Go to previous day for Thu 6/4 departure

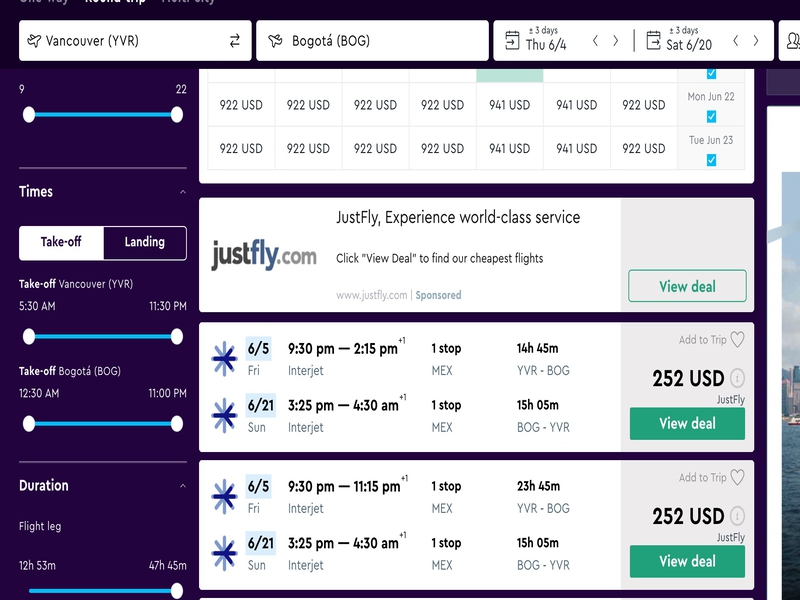595,41
